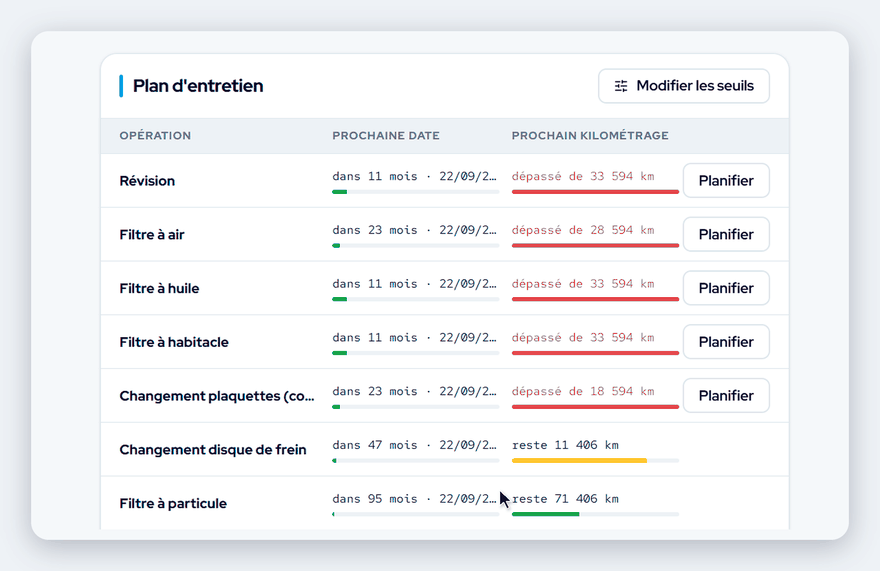Viewport: 880px width, 571px height.
Task: Click the PROCHAINE DATE column header
Action: 386,135
